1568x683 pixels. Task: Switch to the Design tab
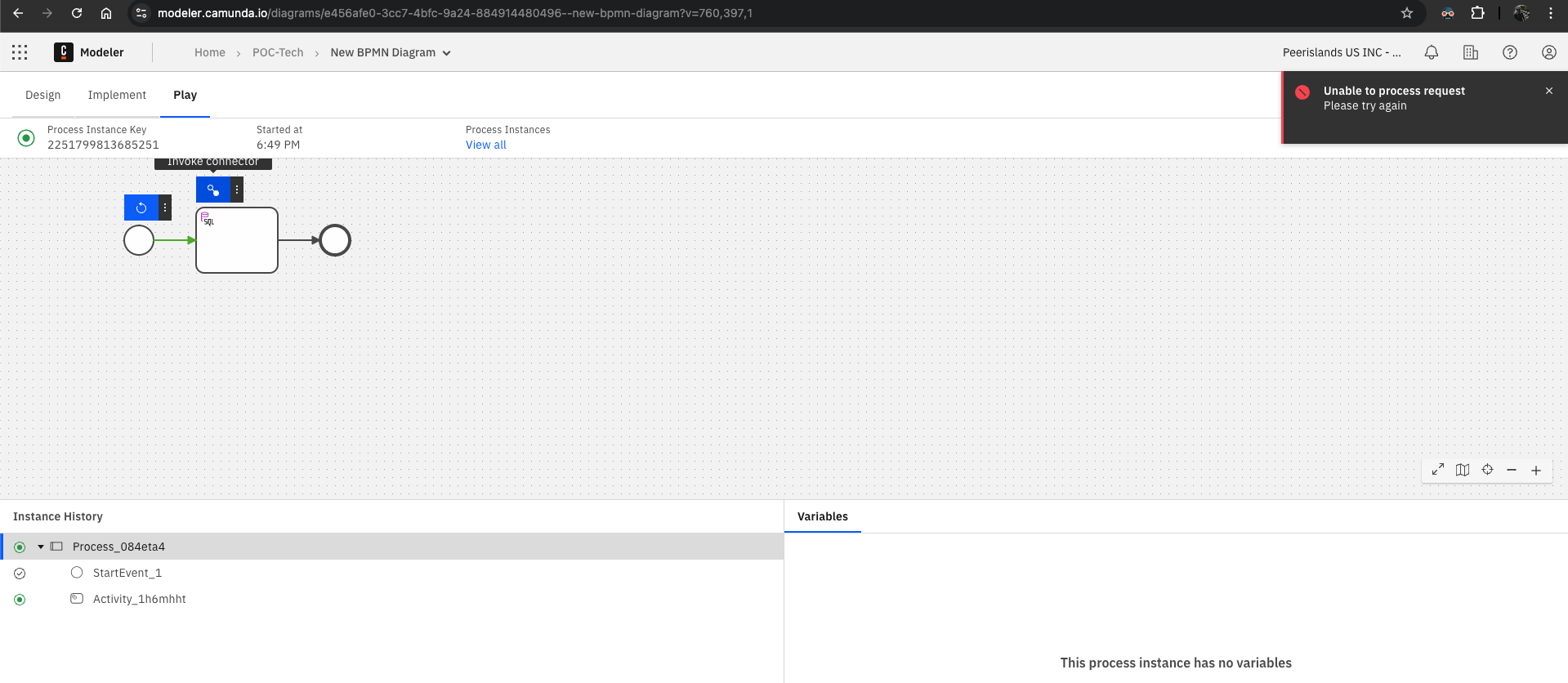[x=43, y=95]
